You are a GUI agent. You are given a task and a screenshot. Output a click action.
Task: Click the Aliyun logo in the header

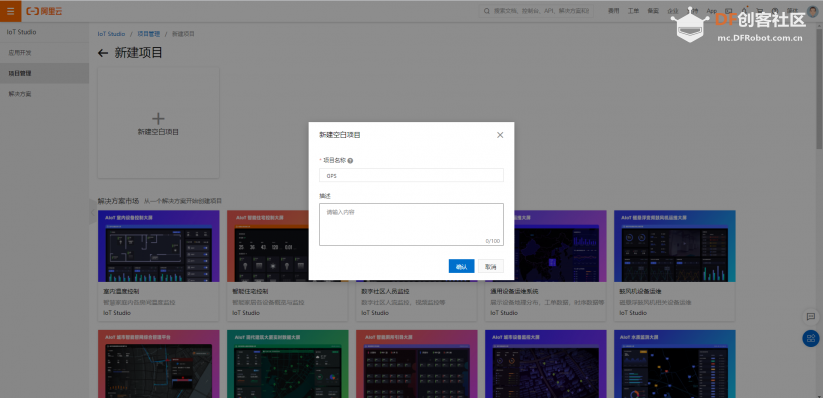pos(45,11)
